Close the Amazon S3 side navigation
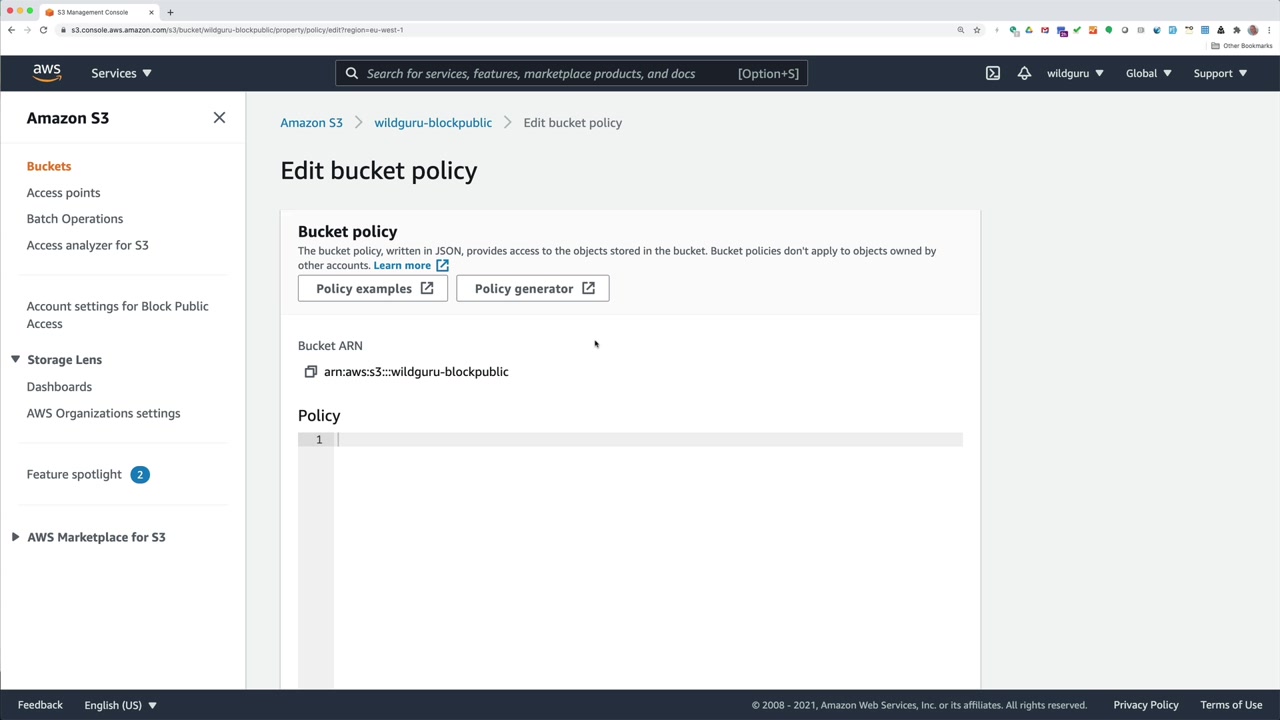This screenshot has height=720, width=1280. pyautogui.click(x=219, y=118)
